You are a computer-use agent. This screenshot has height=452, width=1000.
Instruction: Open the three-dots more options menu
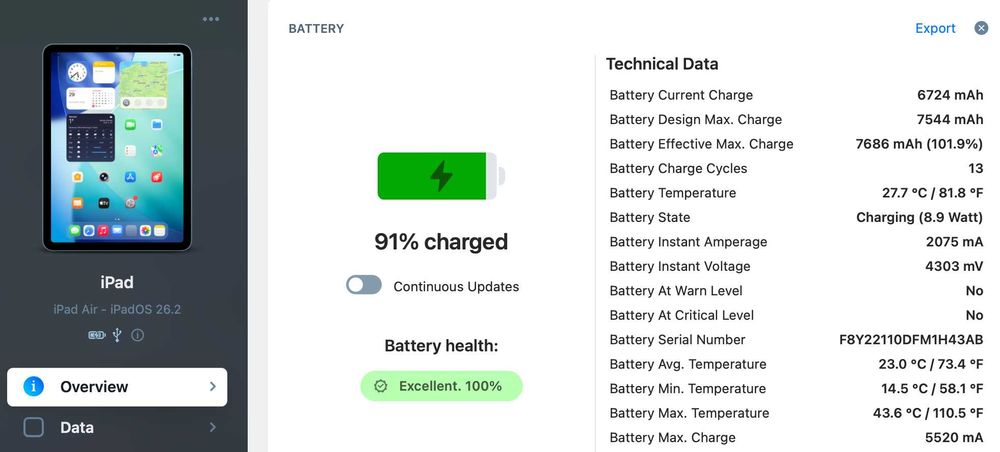tap(211, 19)
